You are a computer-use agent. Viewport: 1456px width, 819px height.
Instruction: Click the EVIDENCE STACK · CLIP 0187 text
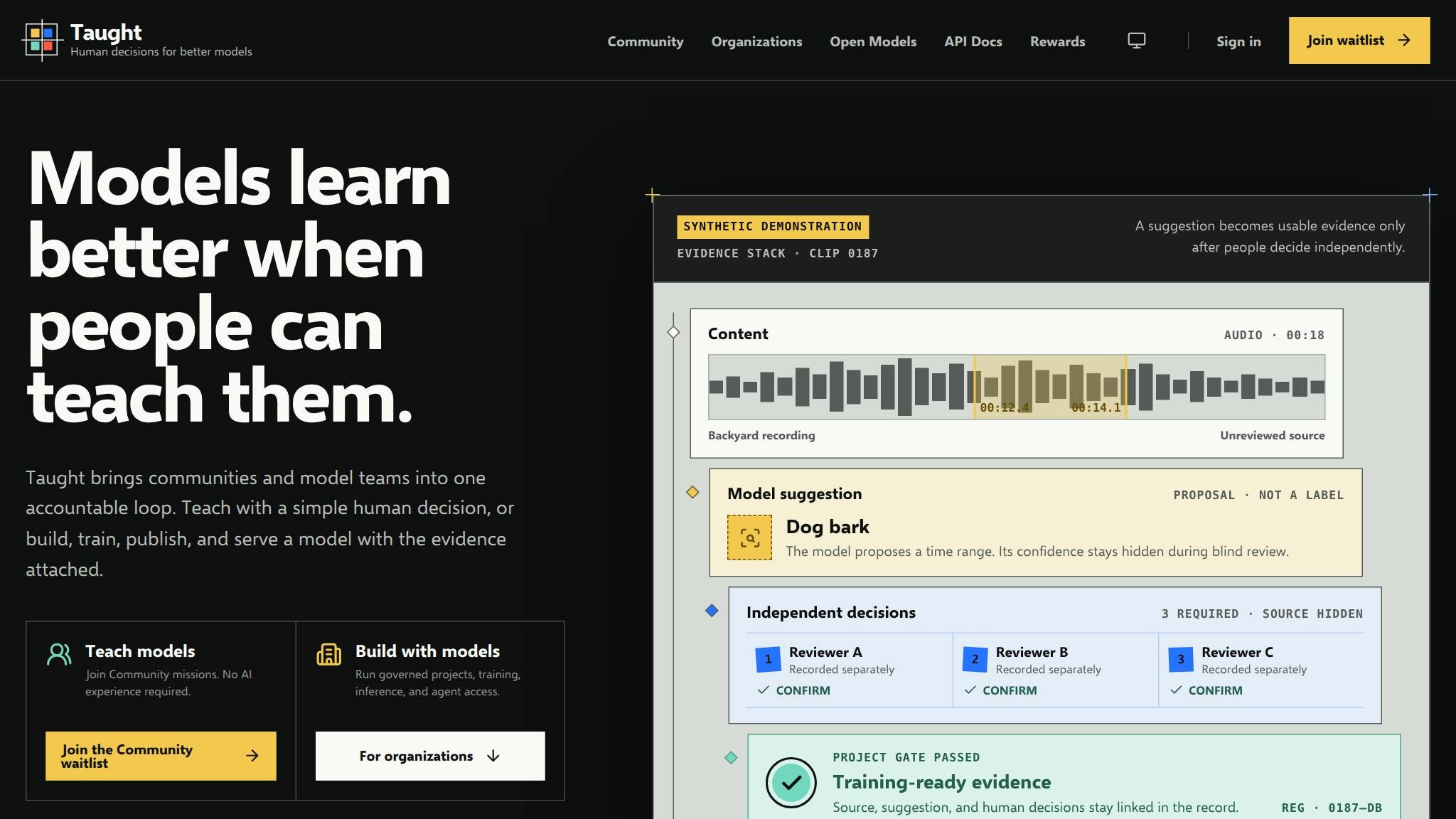pos(778,253)
